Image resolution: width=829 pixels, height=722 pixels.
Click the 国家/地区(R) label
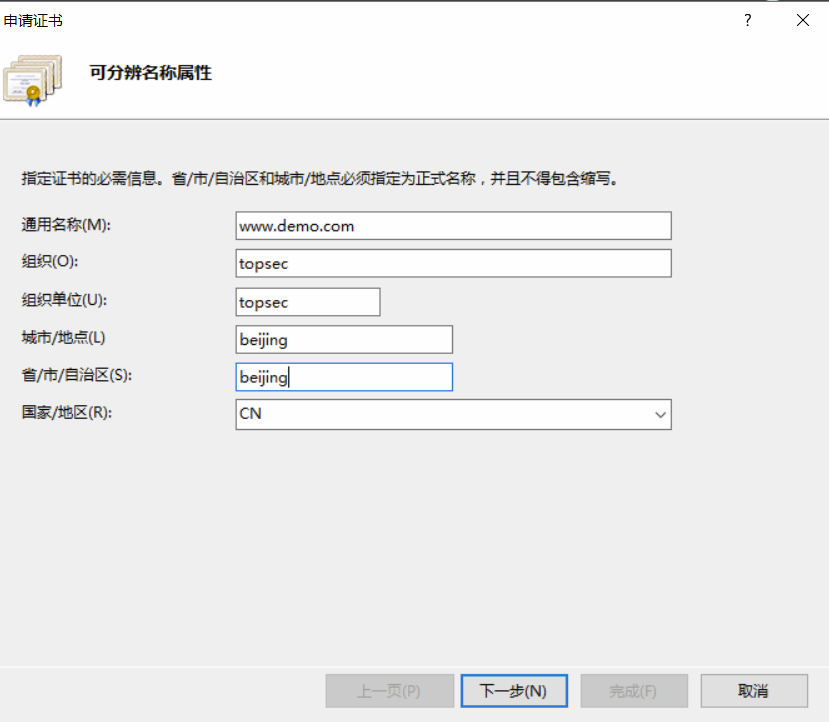[x=67, y=412]
